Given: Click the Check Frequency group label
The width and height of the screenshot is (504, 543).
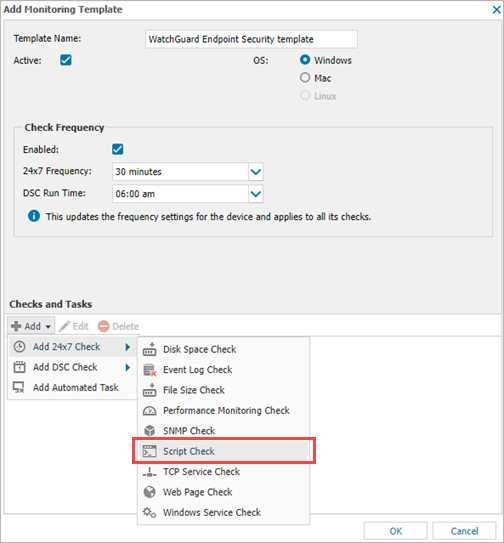Looking at the screenshot, I should click(64, 127).
